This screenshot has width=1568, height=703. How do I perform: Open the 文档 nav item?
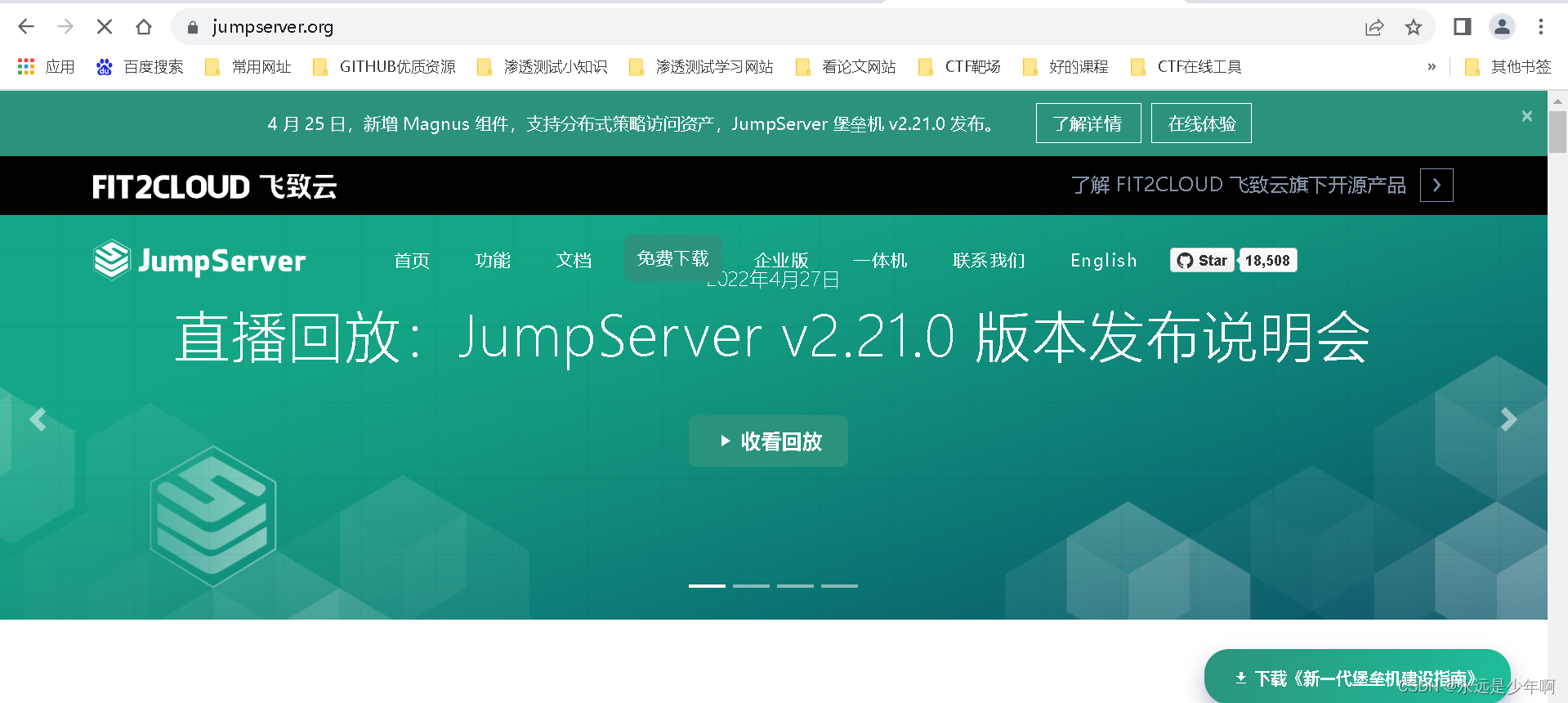tap(574, 260)
